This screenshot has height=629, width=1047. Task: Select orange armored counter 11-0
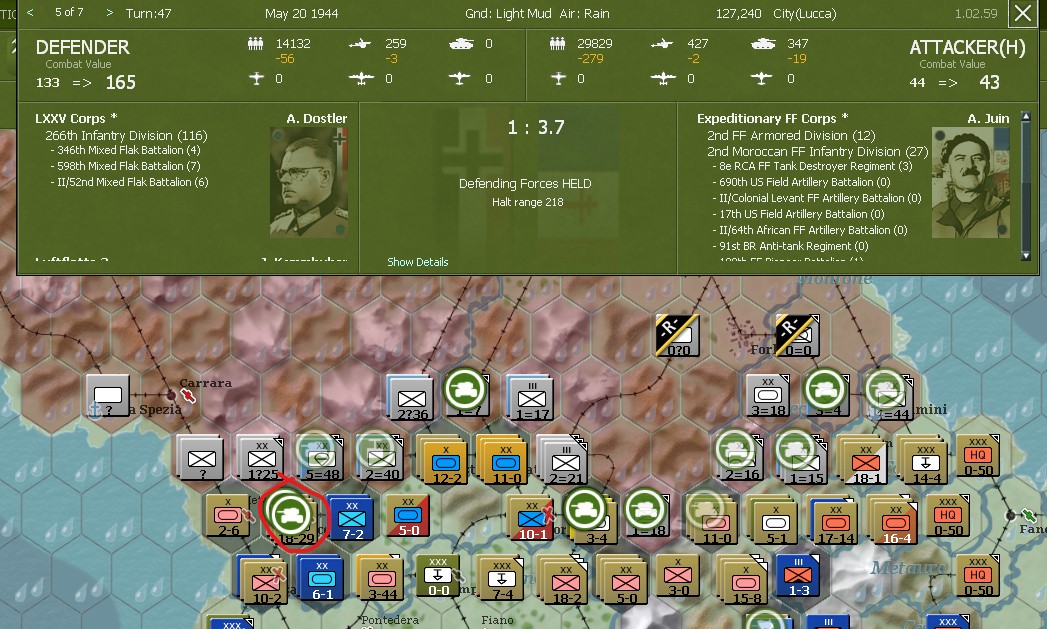[x=505, y=461]
